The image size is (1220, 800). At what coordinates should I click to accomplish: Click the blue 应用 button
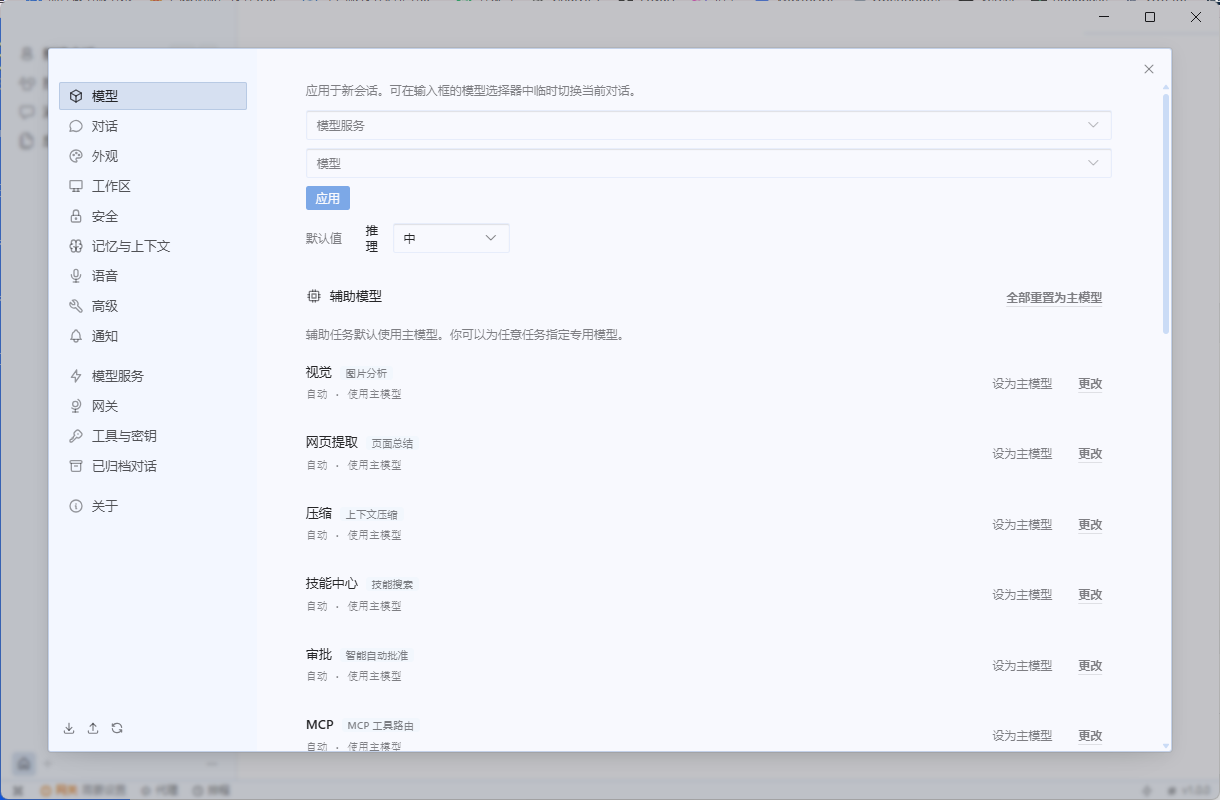328,198
